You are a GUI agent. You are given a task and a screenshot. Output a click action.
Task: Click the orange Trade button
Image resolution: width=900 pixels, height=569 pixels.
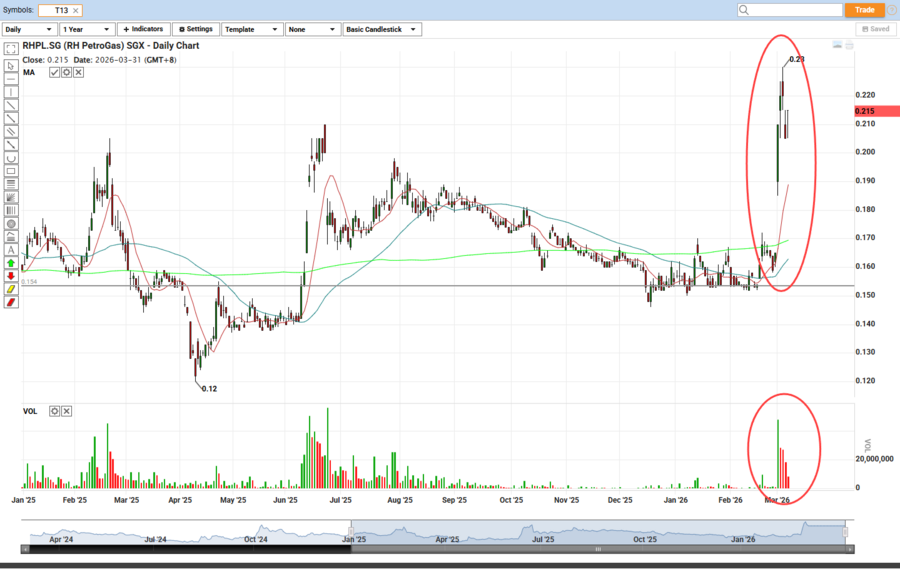pyautogui.click(x=864, y=10)
